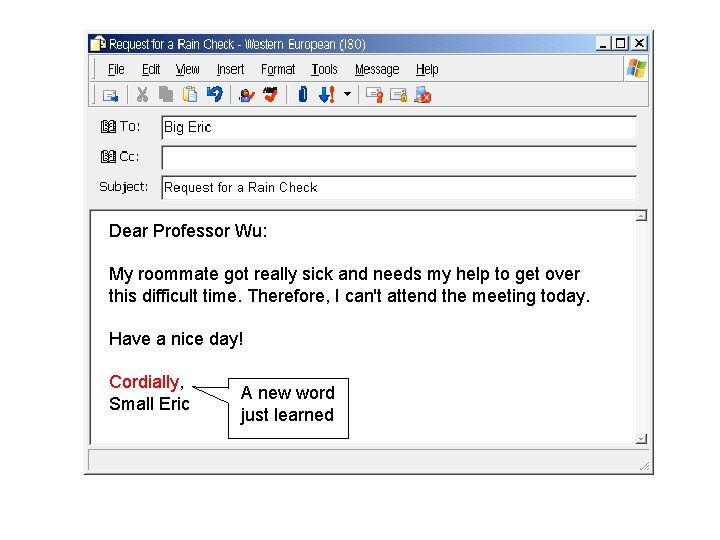
Task: Undo the last action with the blue arrow
Action: [x=214, y=94]
